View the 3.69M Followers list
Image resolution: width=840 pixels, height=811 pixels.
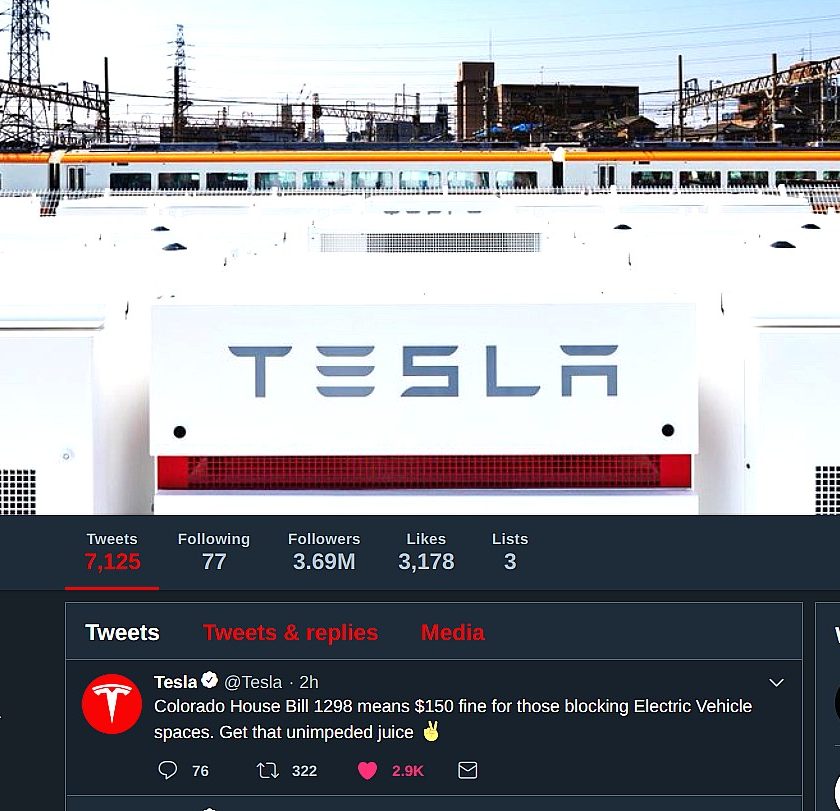point(324,552)
